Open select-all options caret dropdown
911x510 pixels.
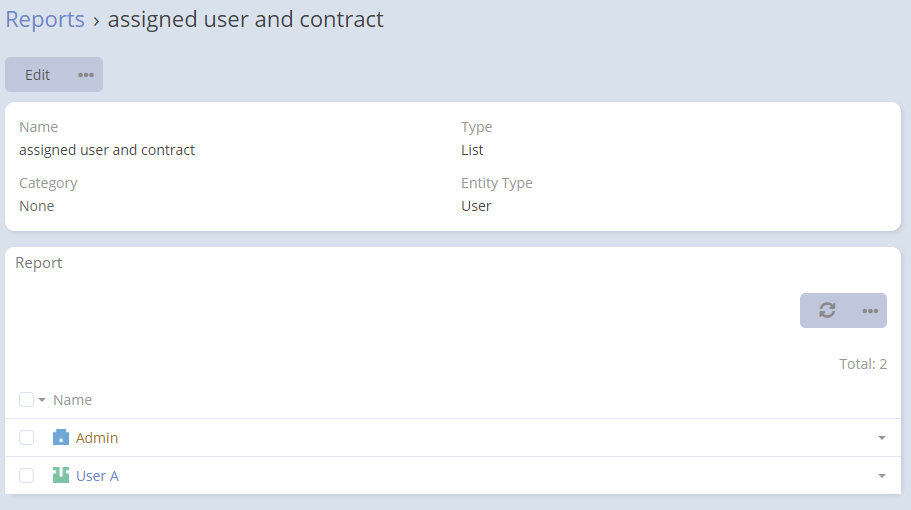pos(42,401)
